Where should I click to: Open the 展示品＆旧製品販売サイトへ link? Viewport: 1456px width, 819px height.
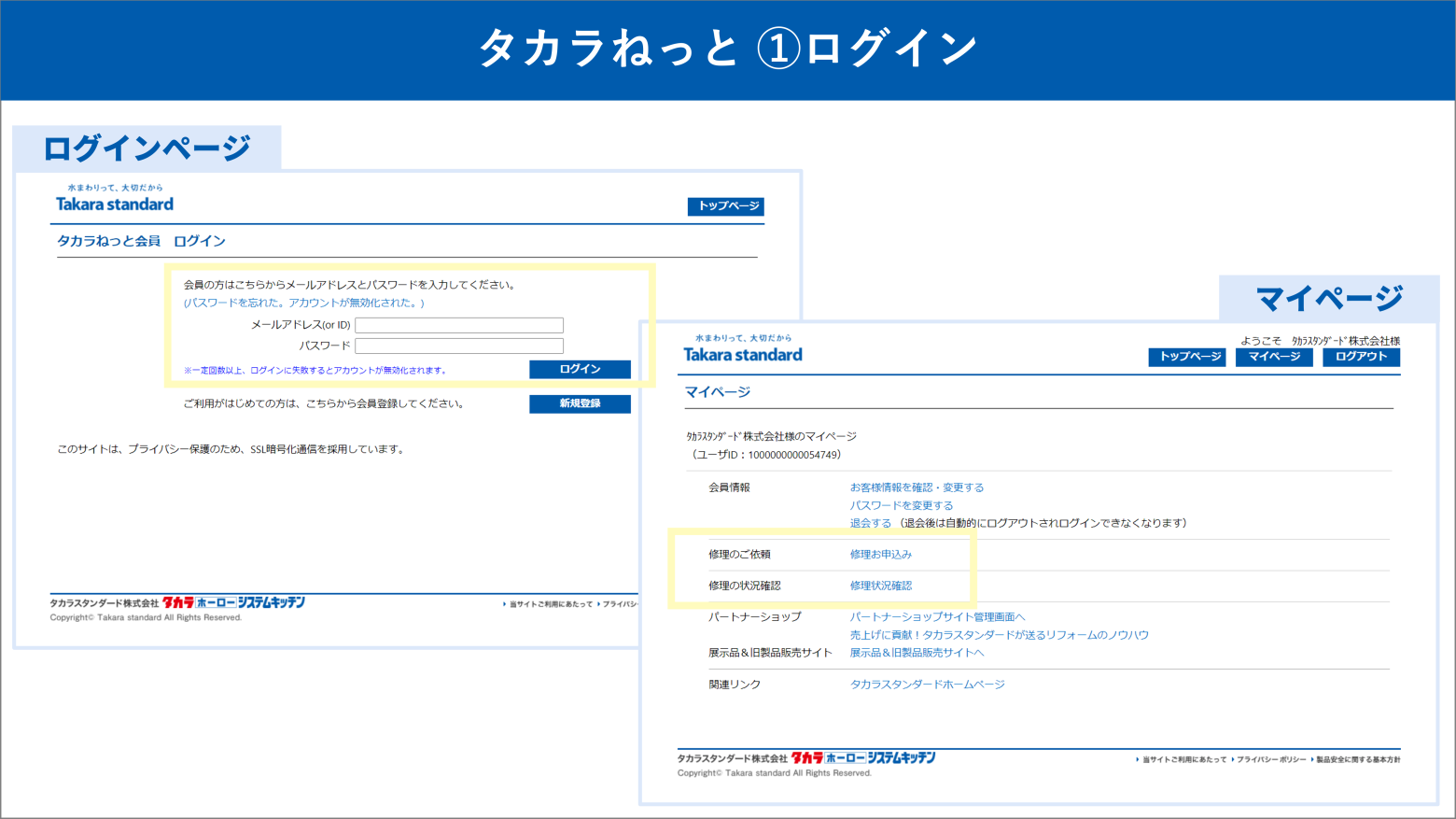[917, 653]
